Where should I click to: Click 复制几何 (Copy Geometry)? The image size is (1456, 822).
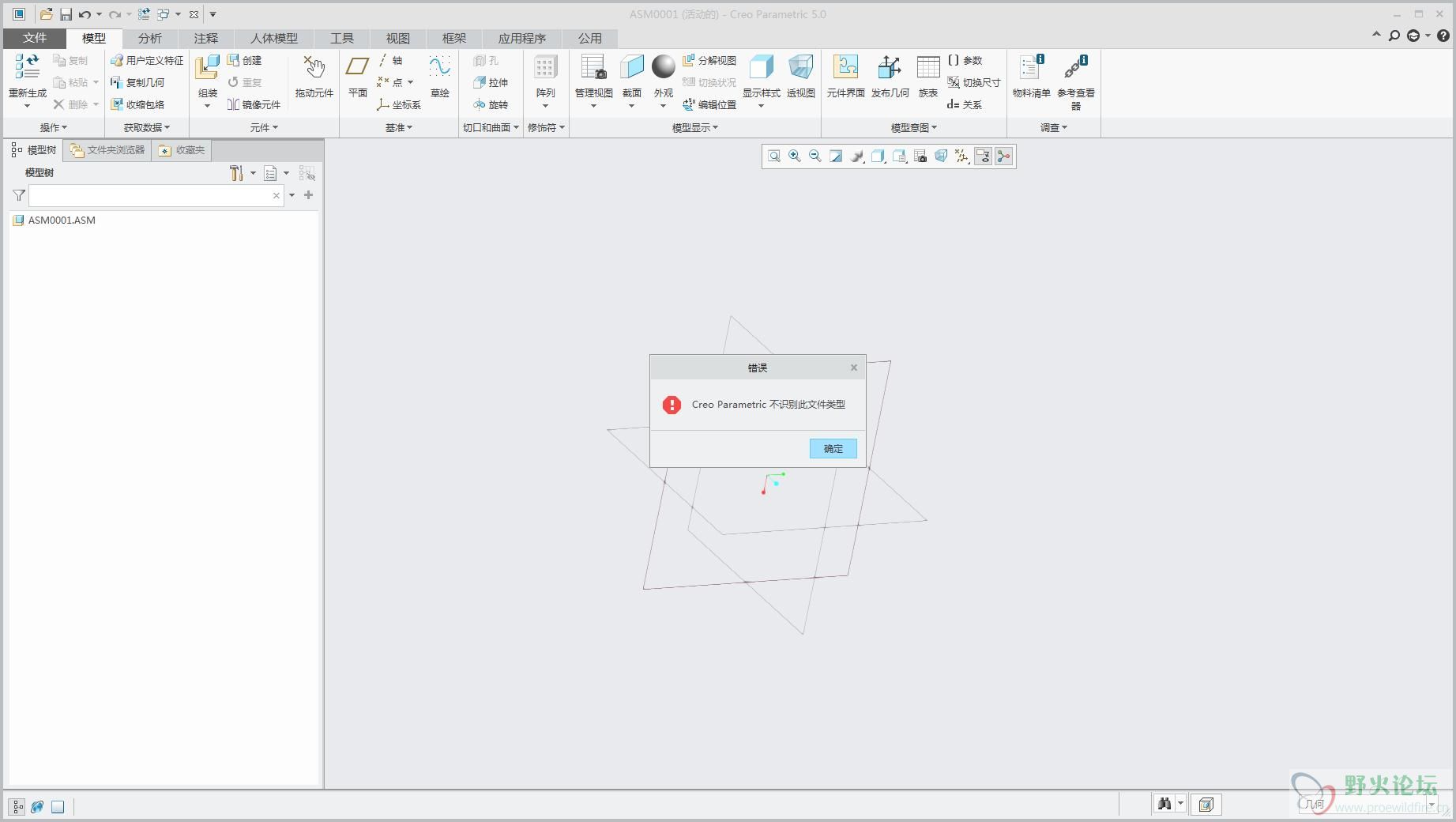pos(137,82)
